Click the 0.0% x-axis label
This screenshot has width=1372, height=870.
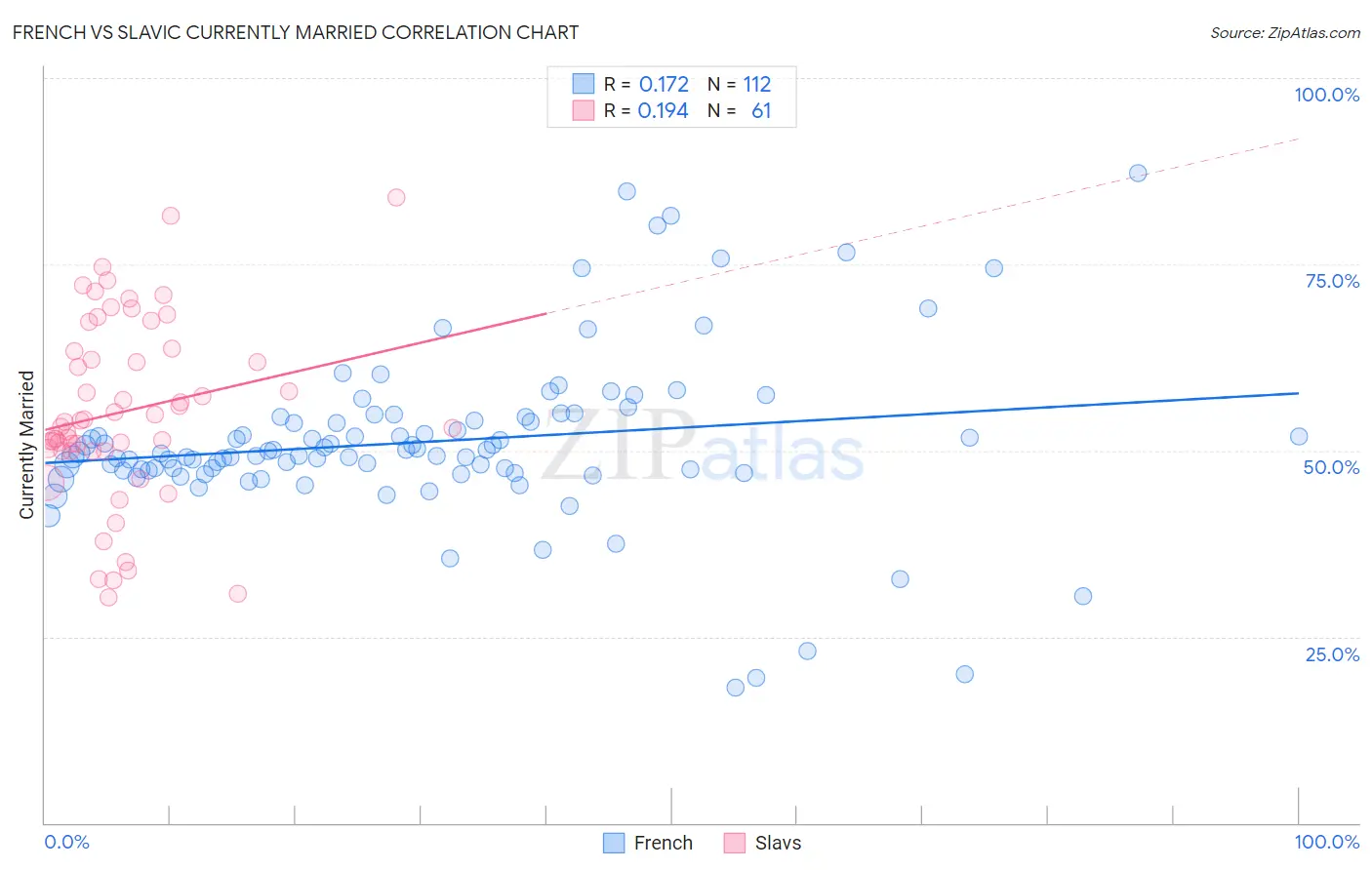click(66, 842)
